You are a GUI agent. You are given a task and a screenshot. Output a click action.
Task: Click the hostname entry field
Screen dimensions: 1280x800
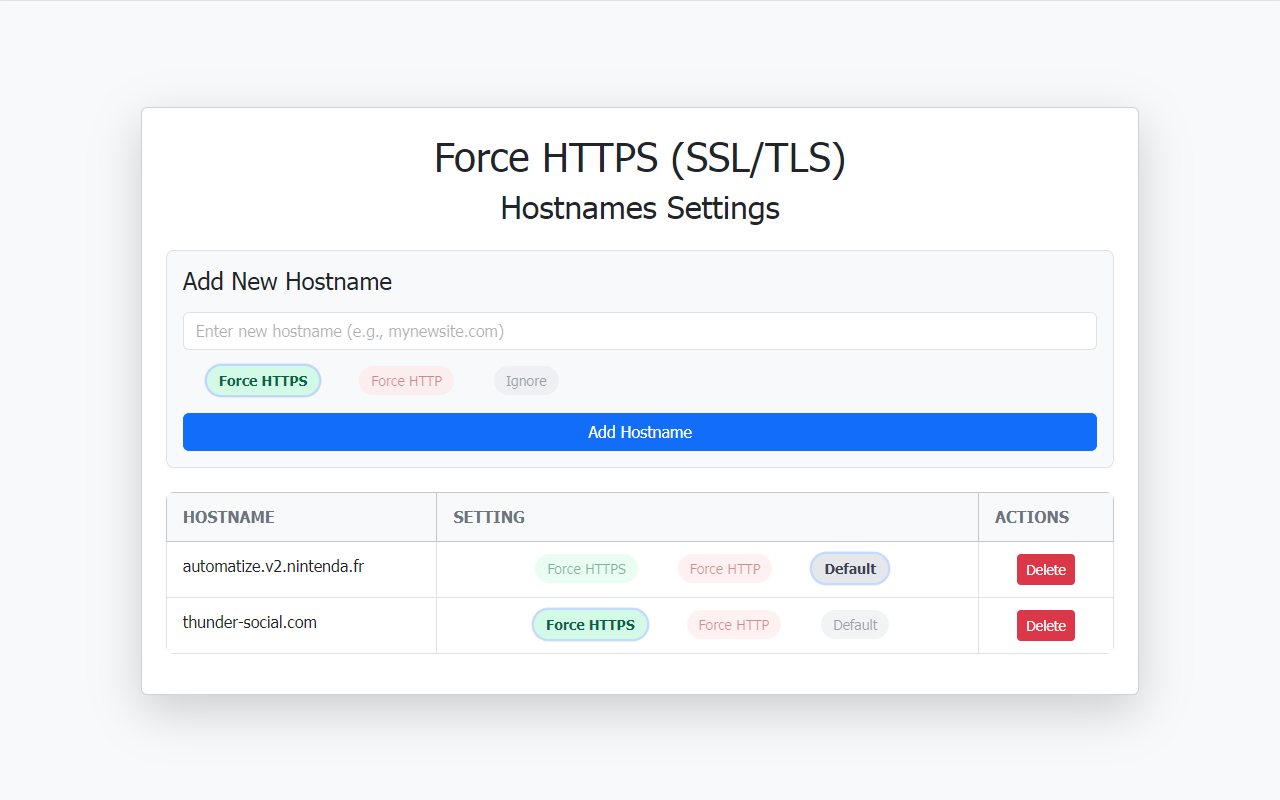(x=639, y=330)
